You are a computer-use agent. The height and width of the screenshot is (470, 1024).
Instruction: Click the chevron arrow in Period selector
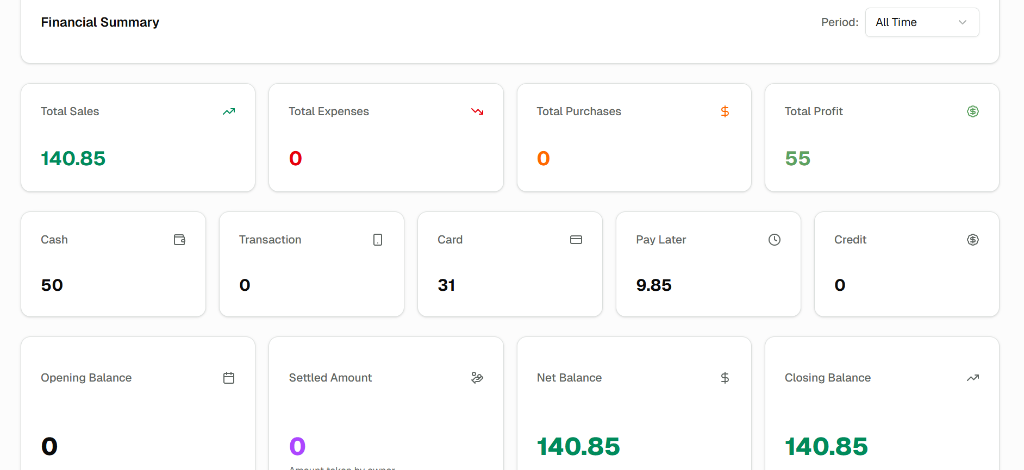(962, 22)
